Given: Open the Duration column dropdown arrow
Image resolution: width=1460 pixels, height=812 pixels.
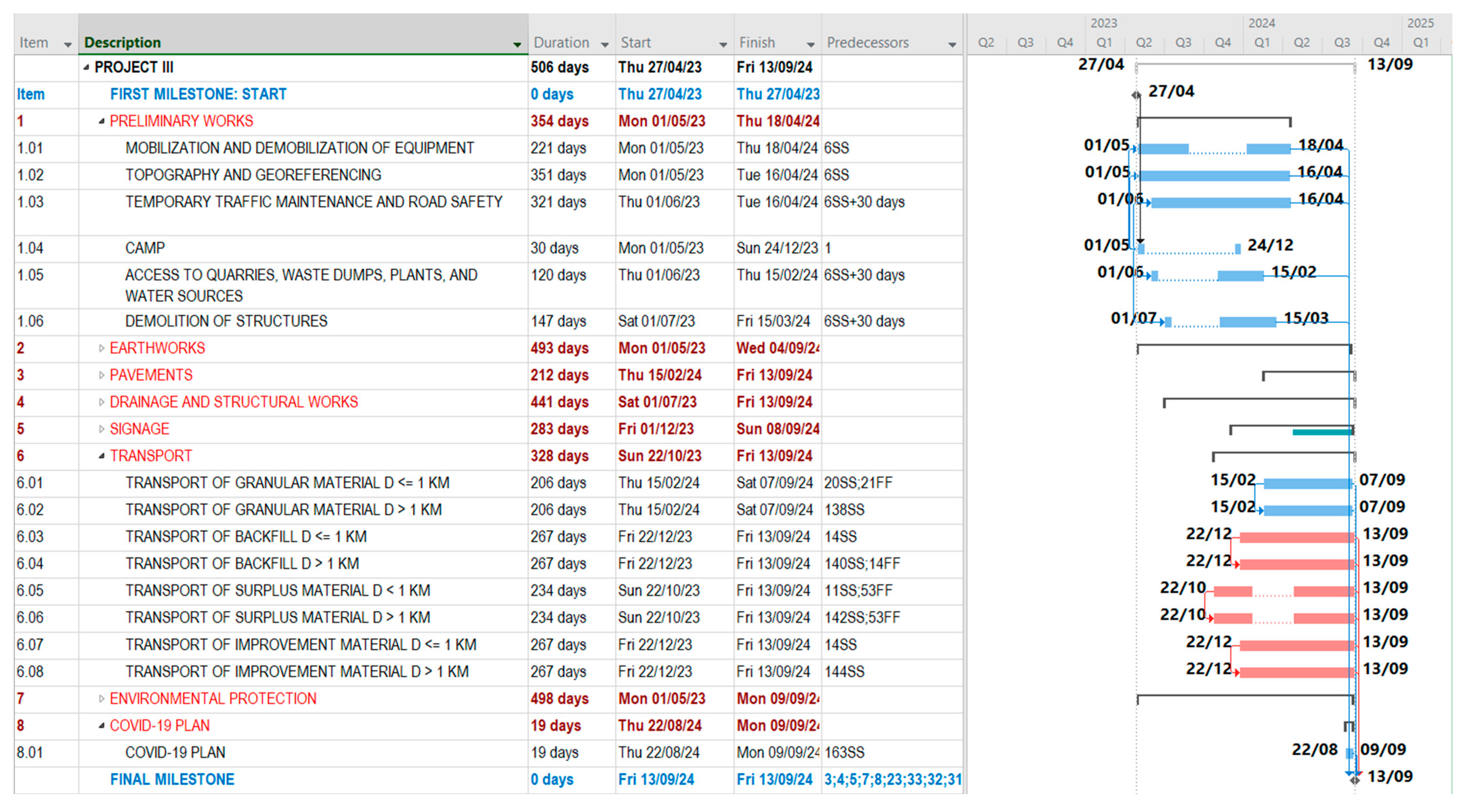Looking at the screenshot, I should (604, 44).
